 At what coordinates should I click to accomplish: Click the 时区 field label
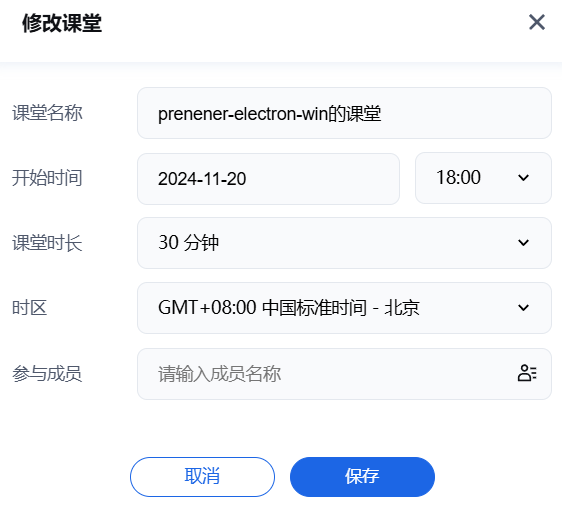(29, 308)
